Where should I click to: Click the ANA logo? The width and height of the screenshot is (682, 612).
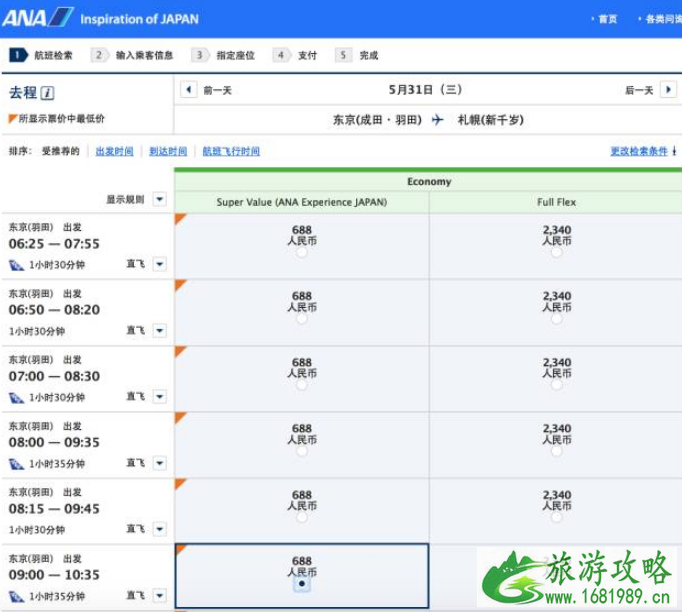38,18
